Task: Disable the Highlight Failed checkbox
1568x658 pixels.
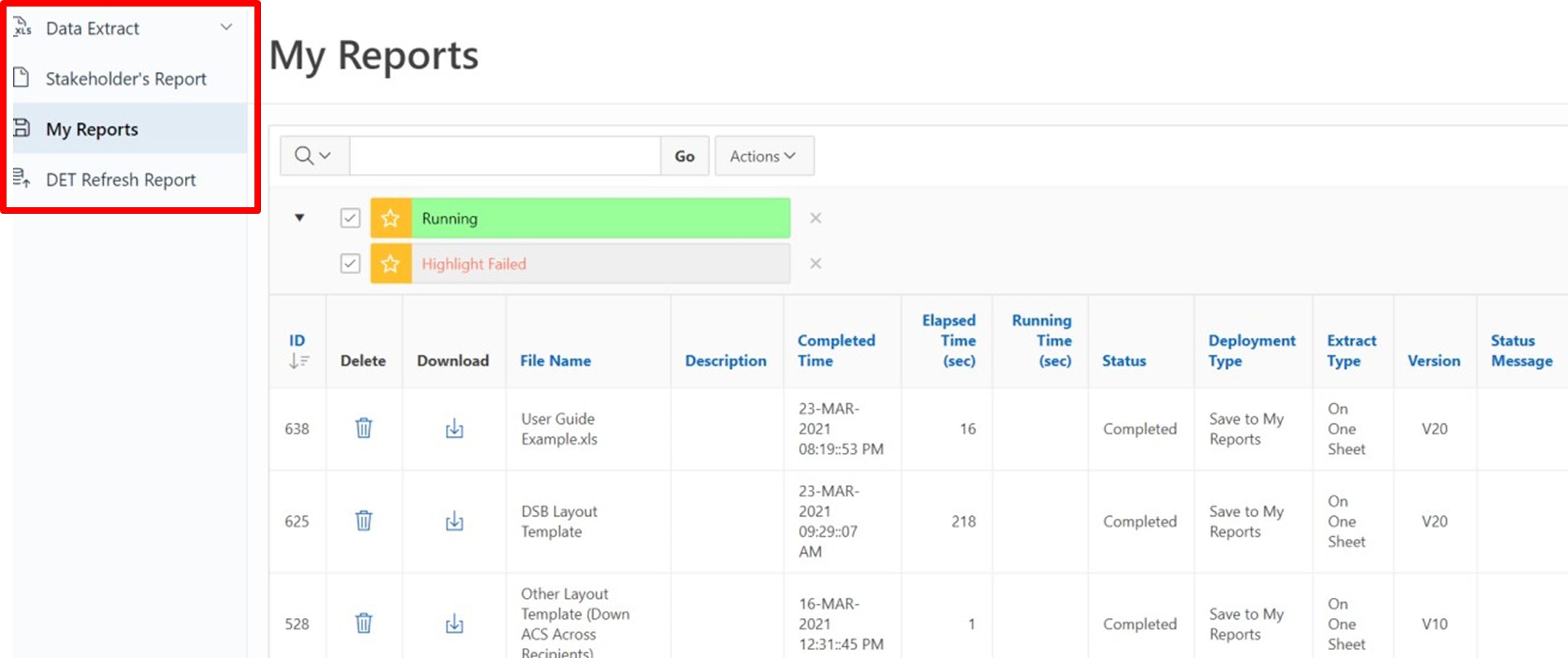Action: [x=350, y=264]
